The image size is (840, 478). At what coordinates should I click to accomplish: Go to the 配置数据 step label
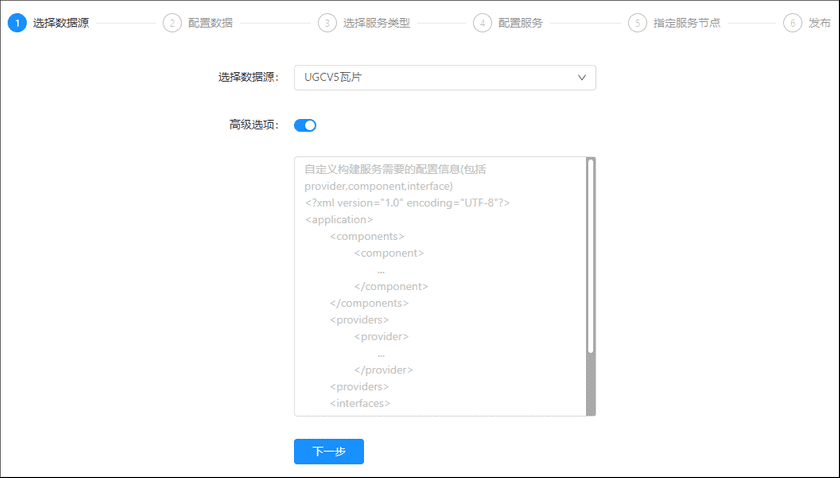210,23
